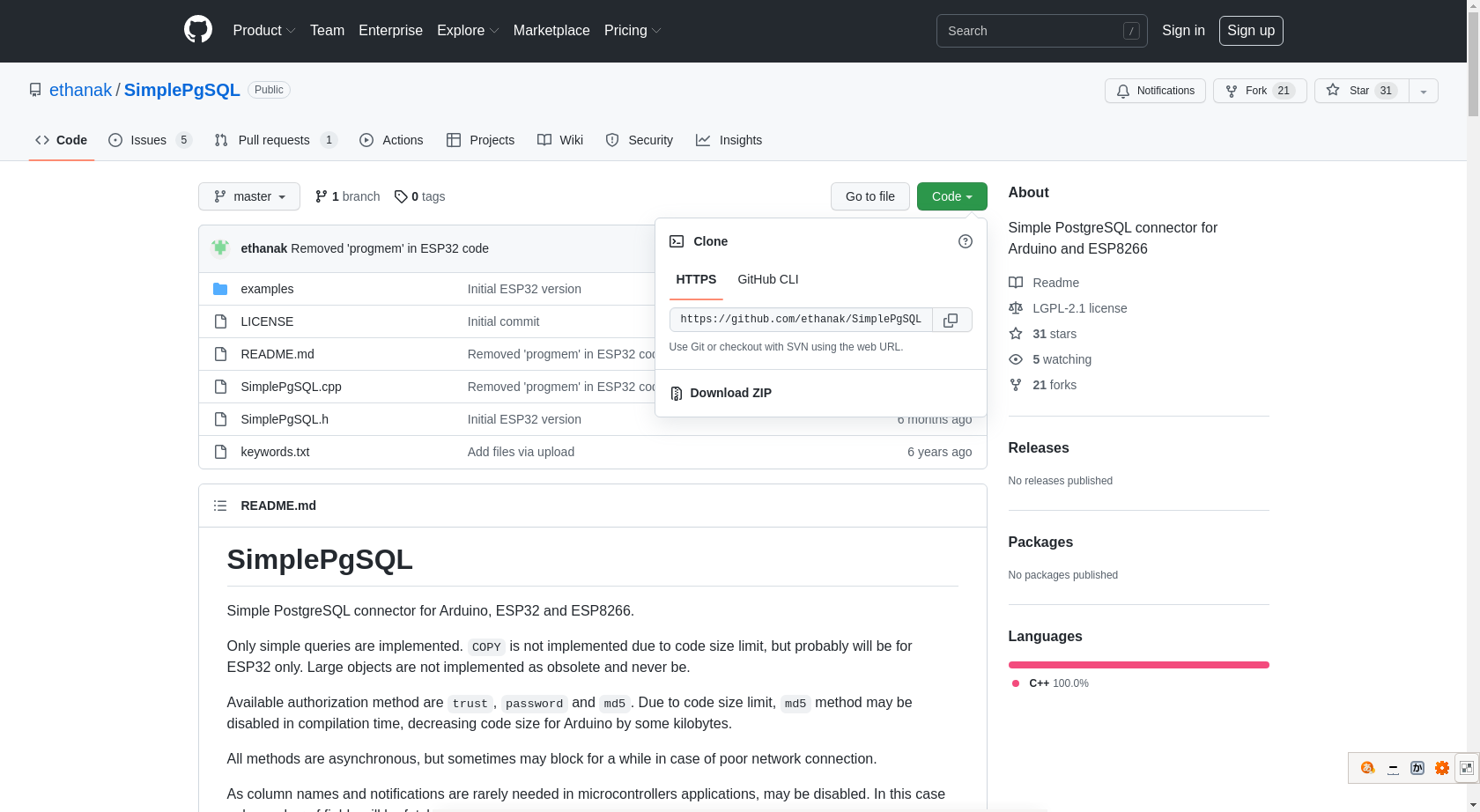Switch to the Projects tab

point(480,140)
